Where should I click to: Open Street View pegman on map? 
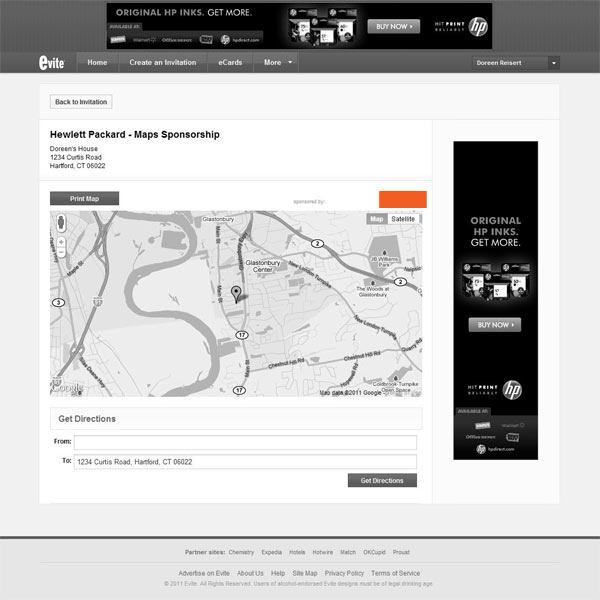click(61, 223)
